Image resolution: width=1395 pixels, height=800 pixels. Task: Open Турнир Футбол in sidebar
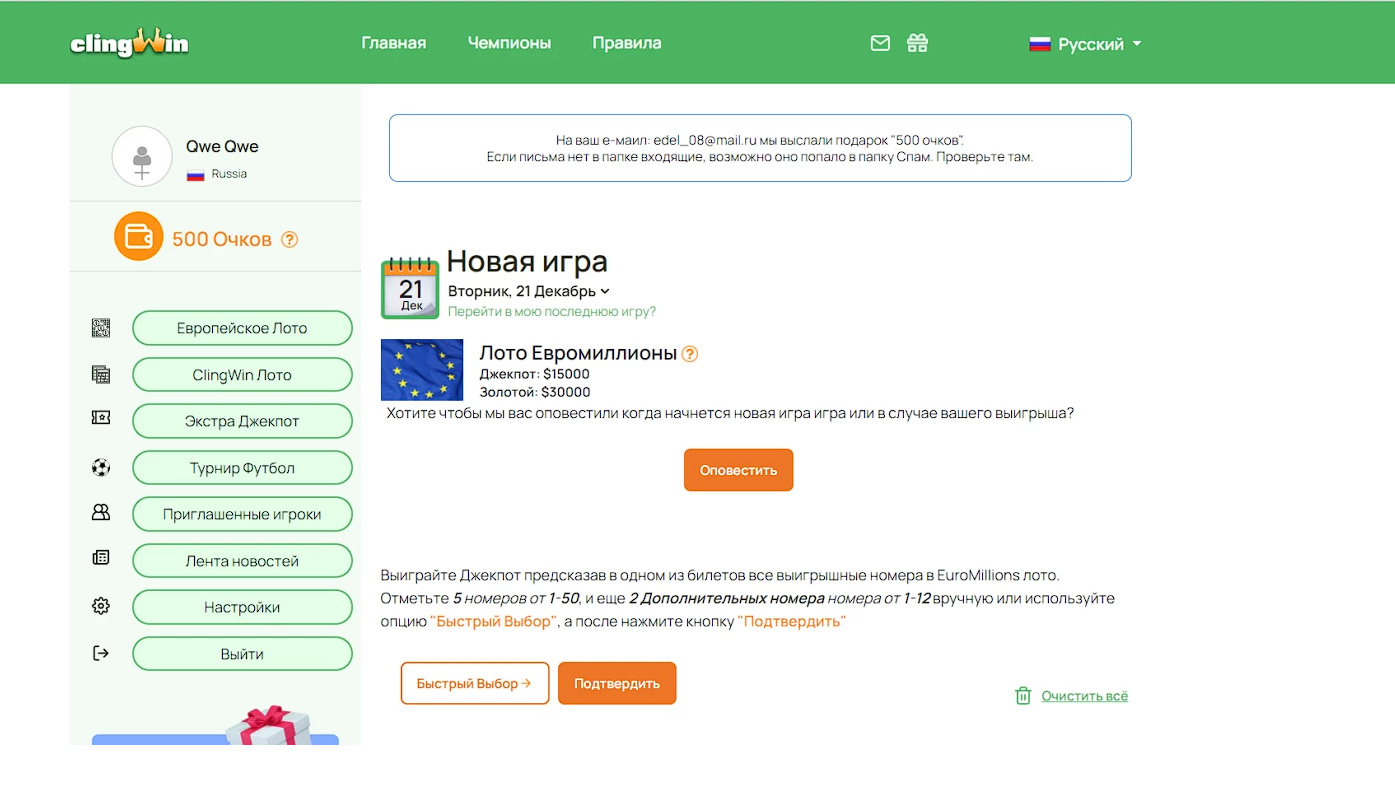[x=242, y=468]
